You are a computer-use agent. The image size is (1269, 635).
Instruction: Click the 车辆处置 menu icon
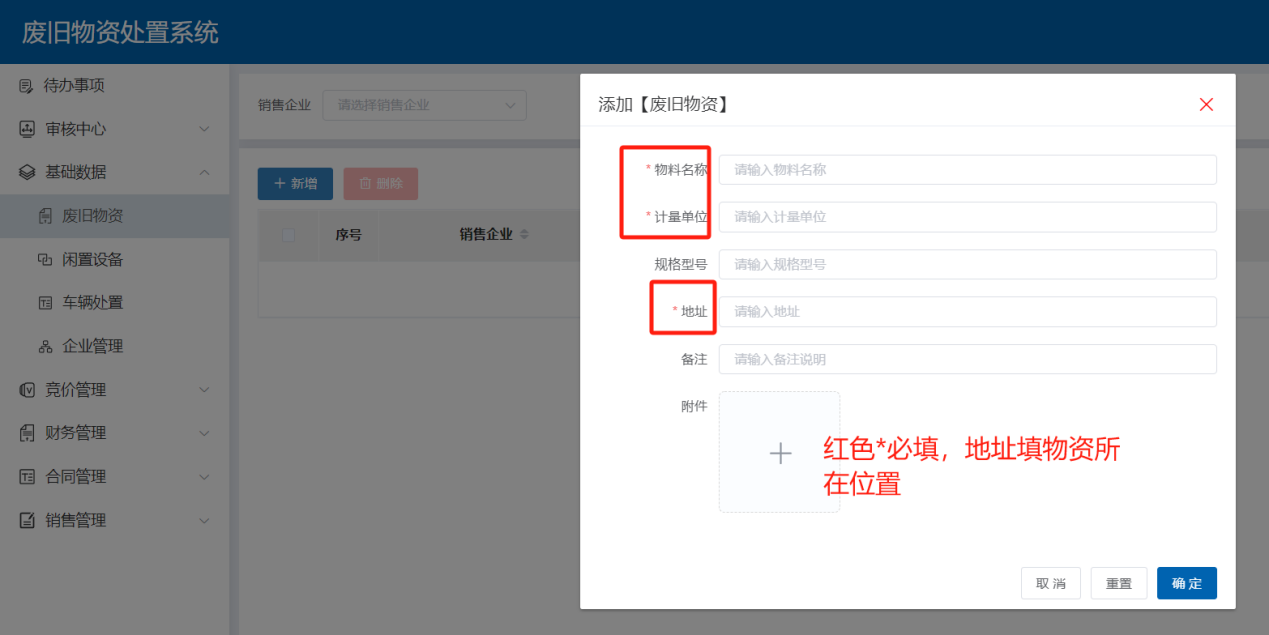pyautogui.click(x=45, y=303)
